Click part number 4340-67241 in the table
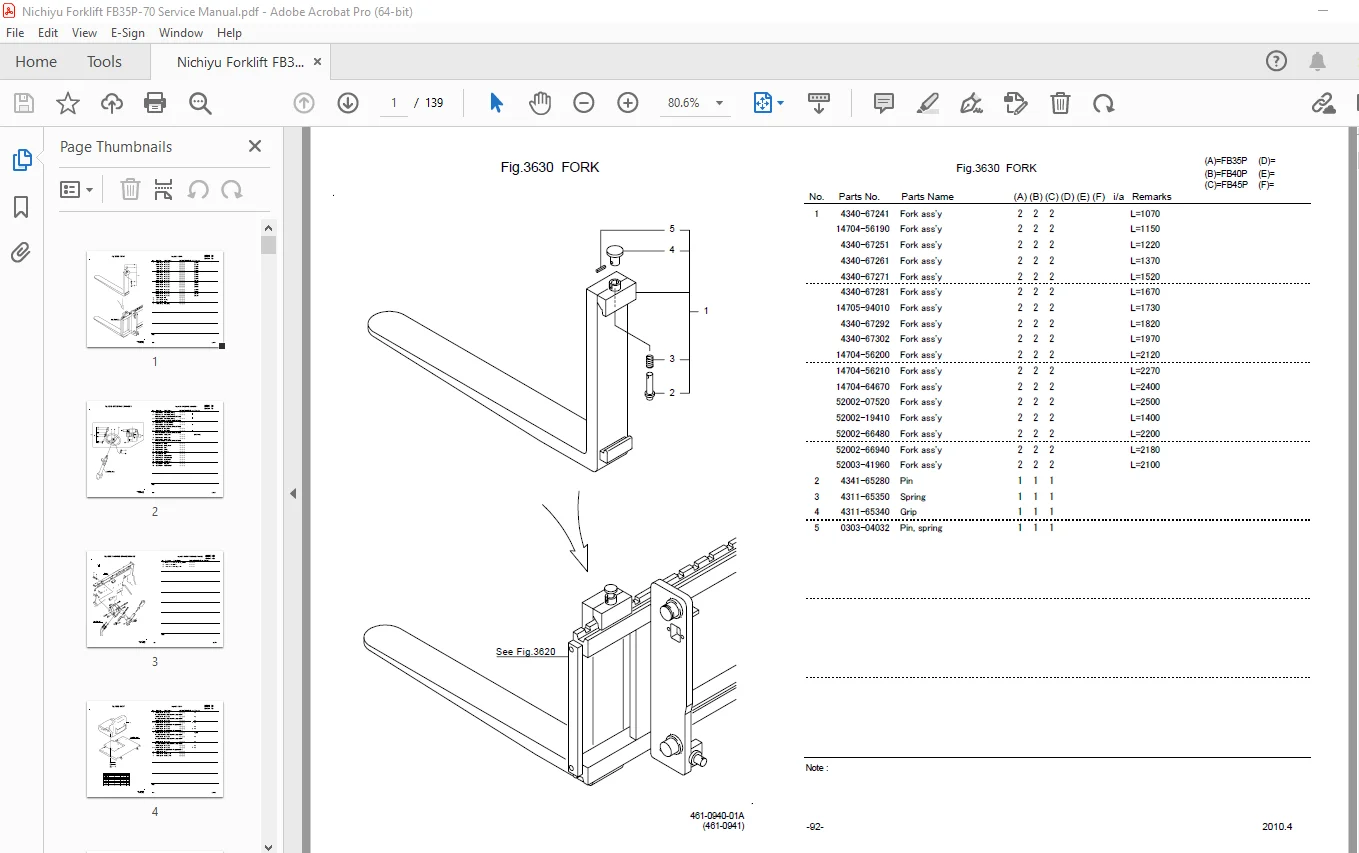 [864, 214]
